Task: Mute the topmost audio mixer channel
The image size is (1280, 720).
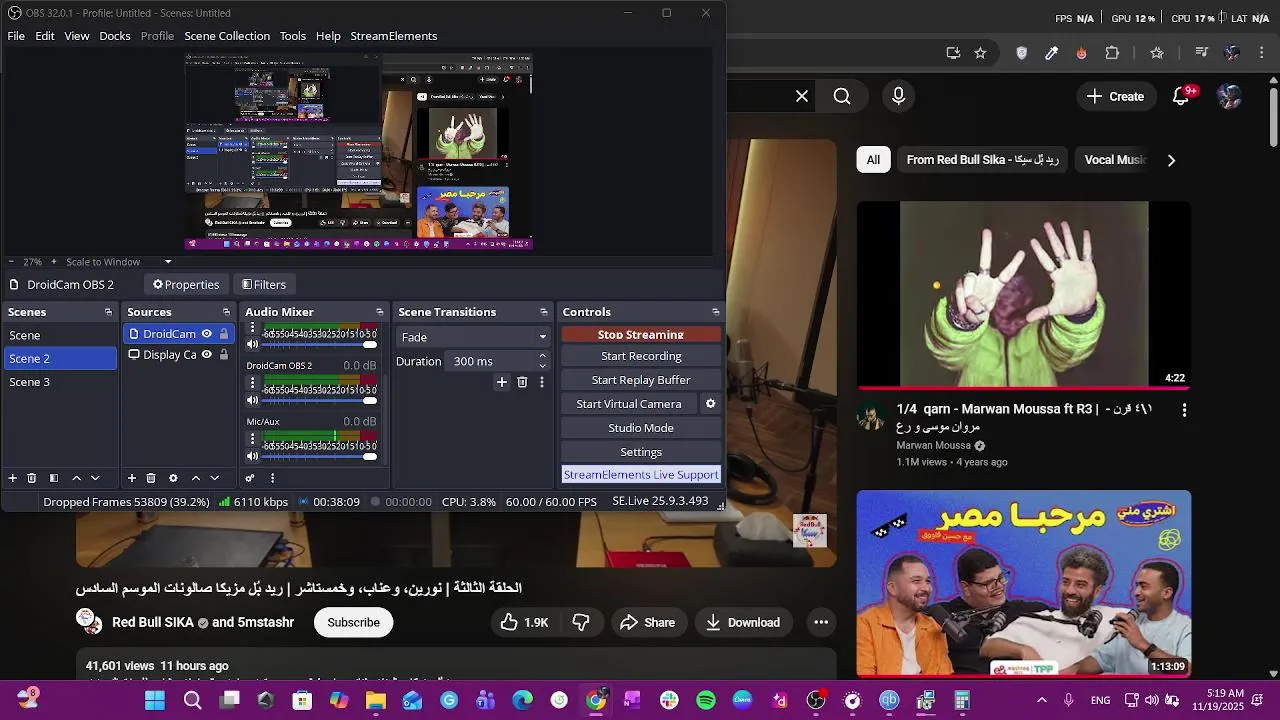Action: point(252,344)
